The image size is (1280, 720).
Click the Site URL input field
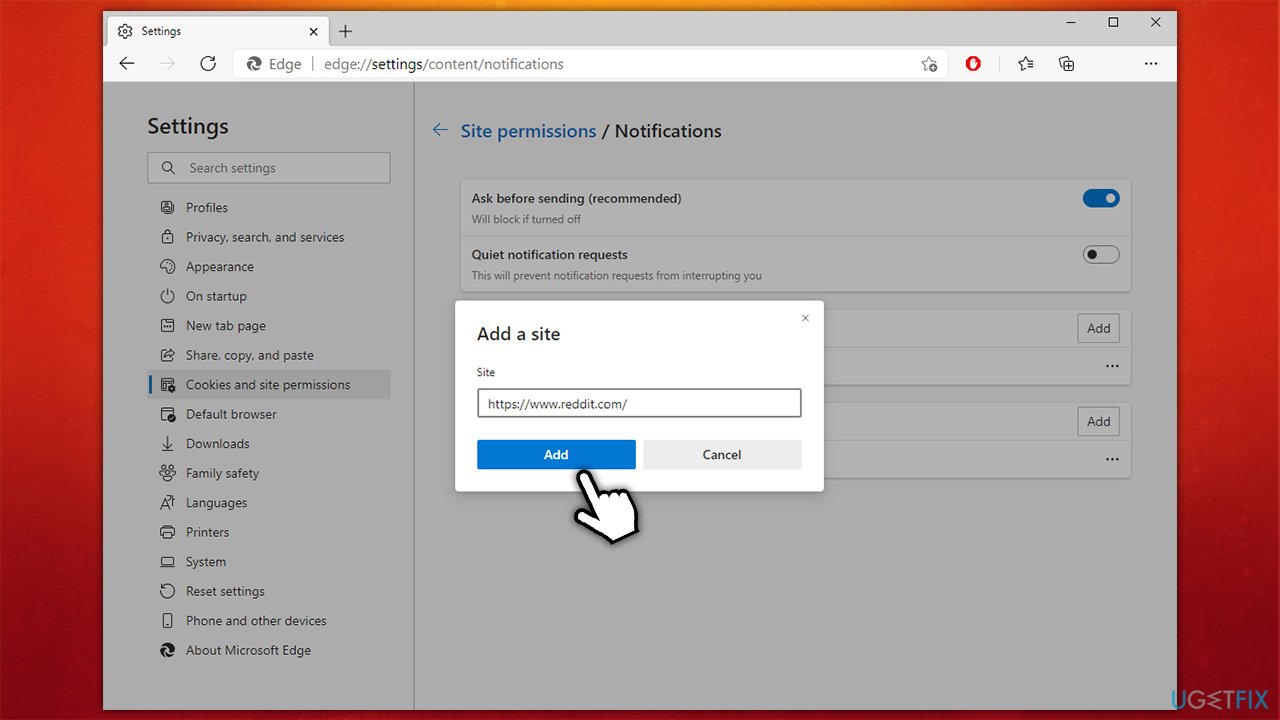coord(638,403)
